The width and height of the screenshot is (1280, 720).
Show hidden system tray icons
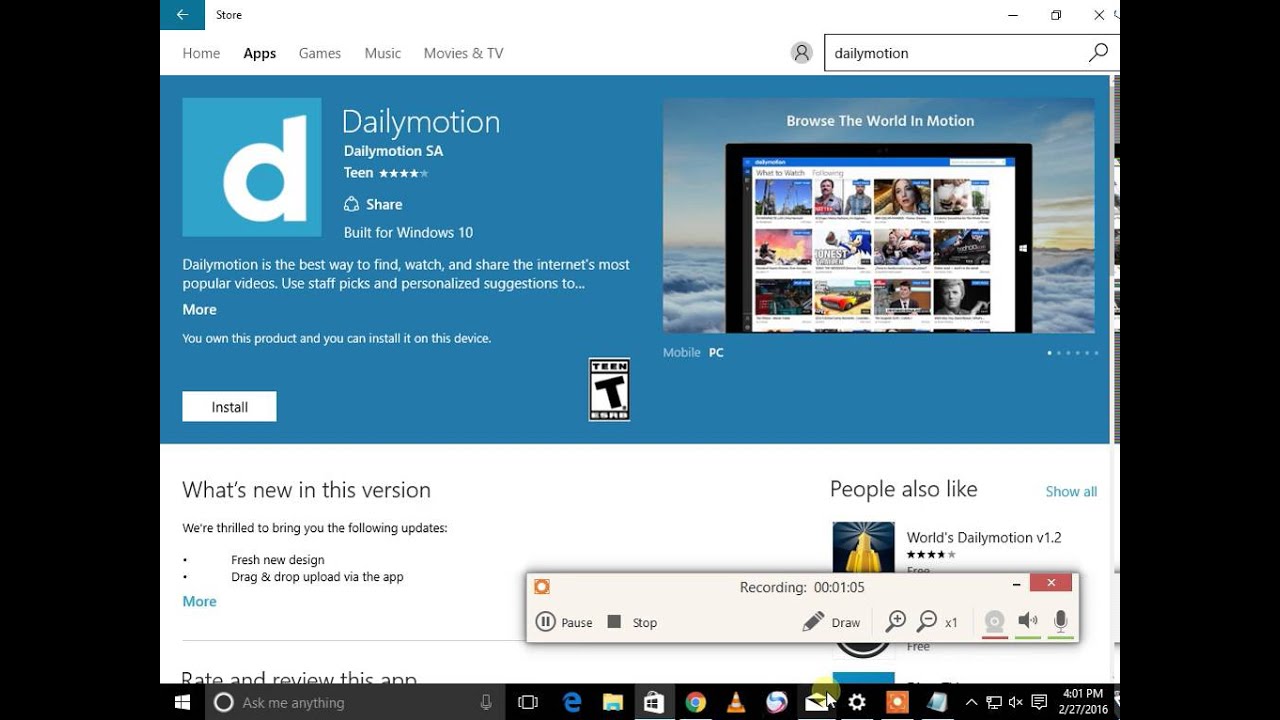[x=971, y=702]
